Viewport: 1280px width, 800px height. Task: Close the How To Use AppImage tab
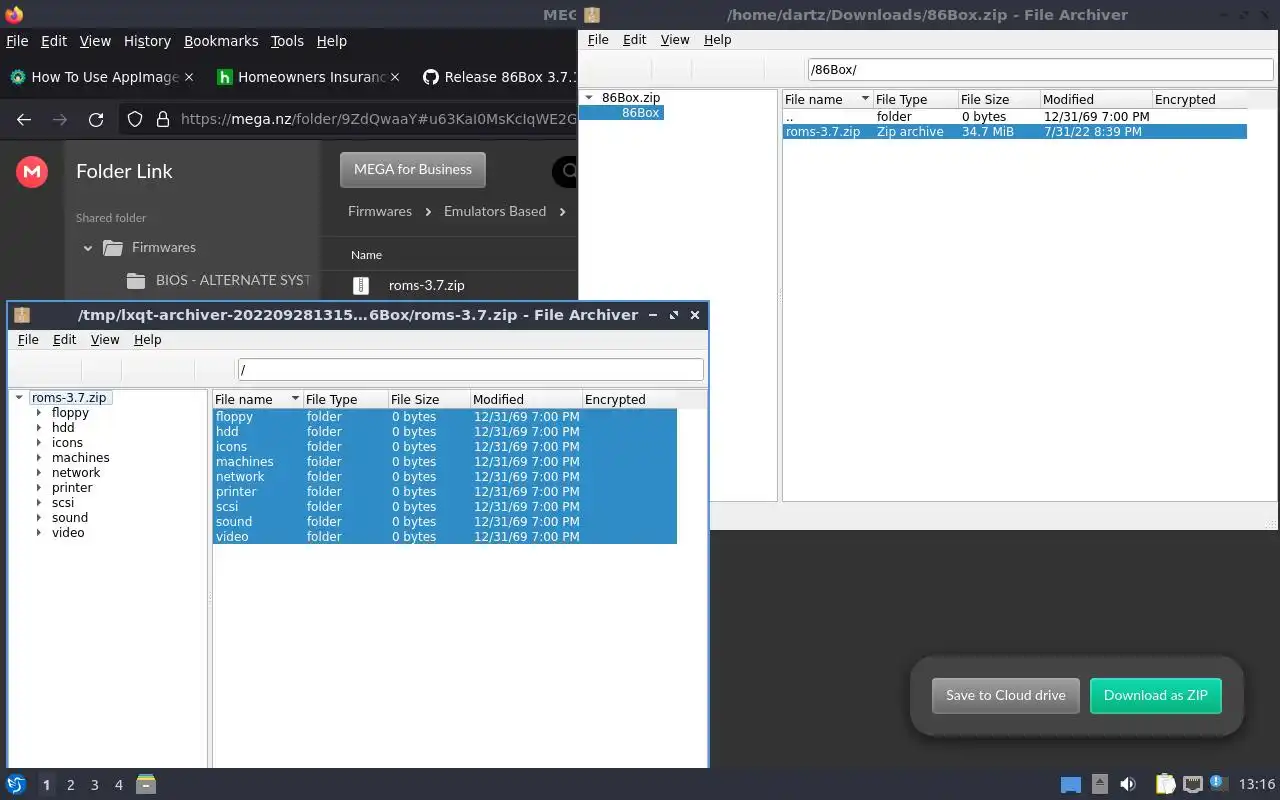(x=191, y=77)
